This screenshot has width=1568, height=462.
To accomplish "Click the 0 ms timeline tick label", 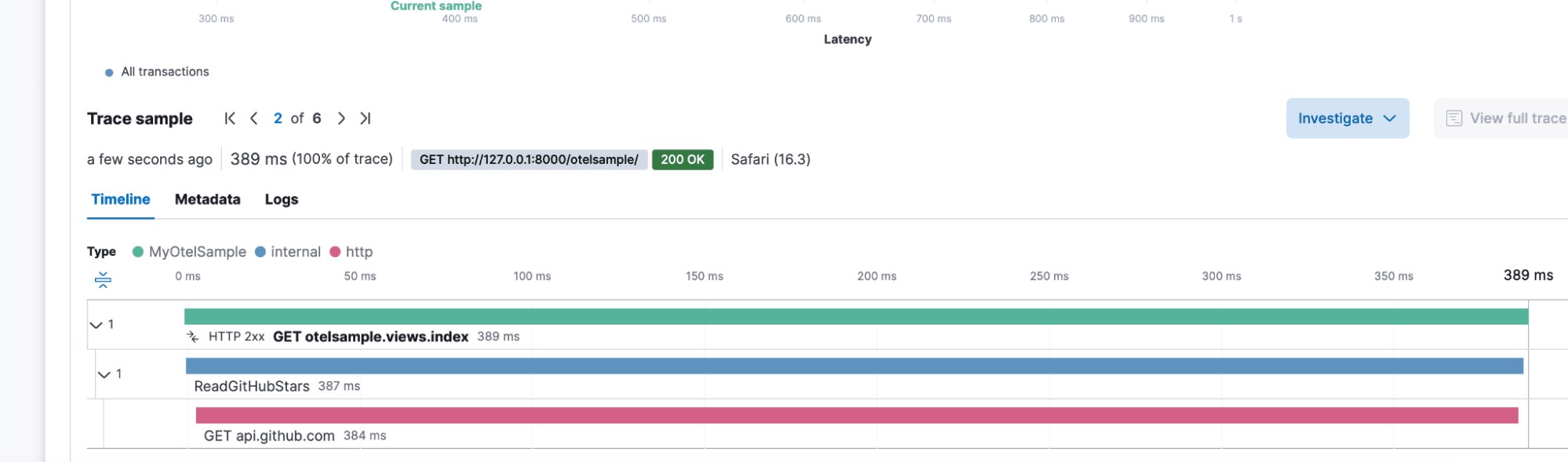I will click(x=187, y=276).
